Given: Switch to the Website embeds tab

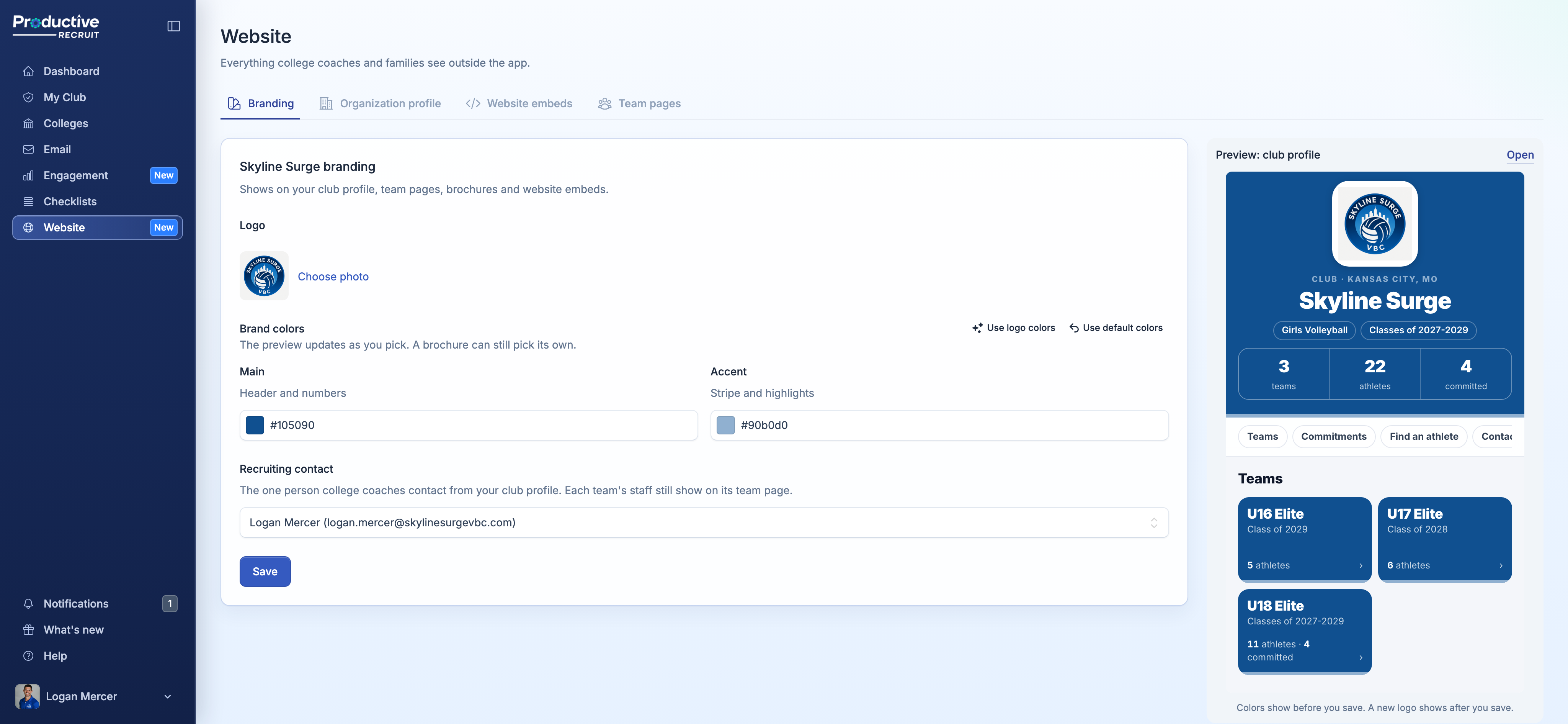Looking at the screenshot, I should click(519, 103).
